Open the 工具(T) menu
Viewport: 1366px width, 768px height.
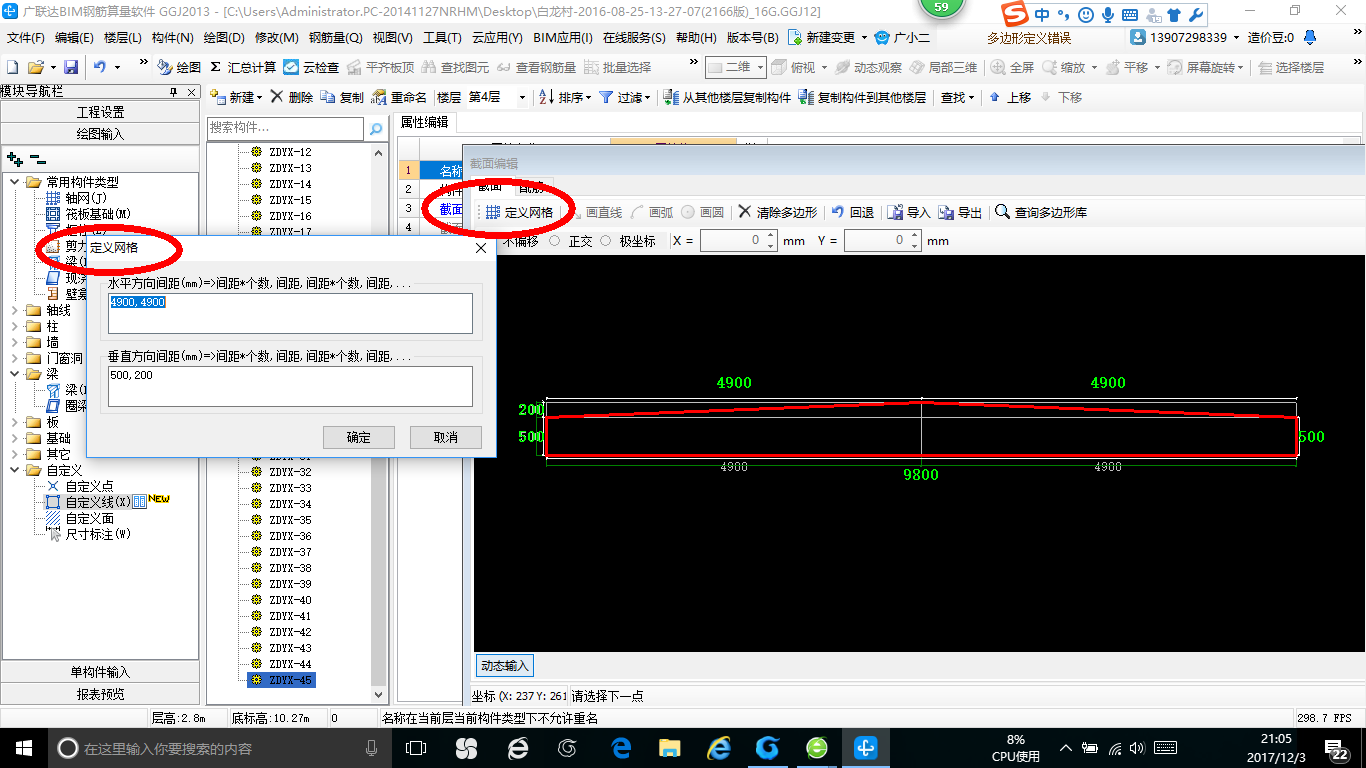pos(442,38)
